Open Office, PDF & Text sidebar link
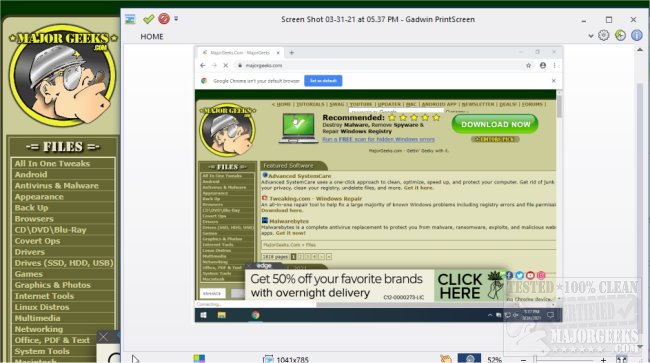Viewport: 650px width, 363px height. (x=52, y=340)
